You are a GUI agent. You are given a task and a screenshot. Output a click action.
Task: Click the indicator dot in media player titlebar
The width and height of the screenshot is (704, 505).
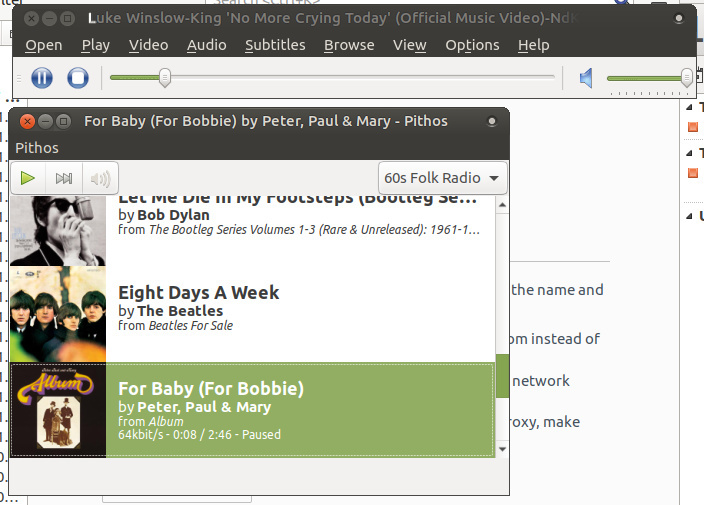(x=679, y=18)
